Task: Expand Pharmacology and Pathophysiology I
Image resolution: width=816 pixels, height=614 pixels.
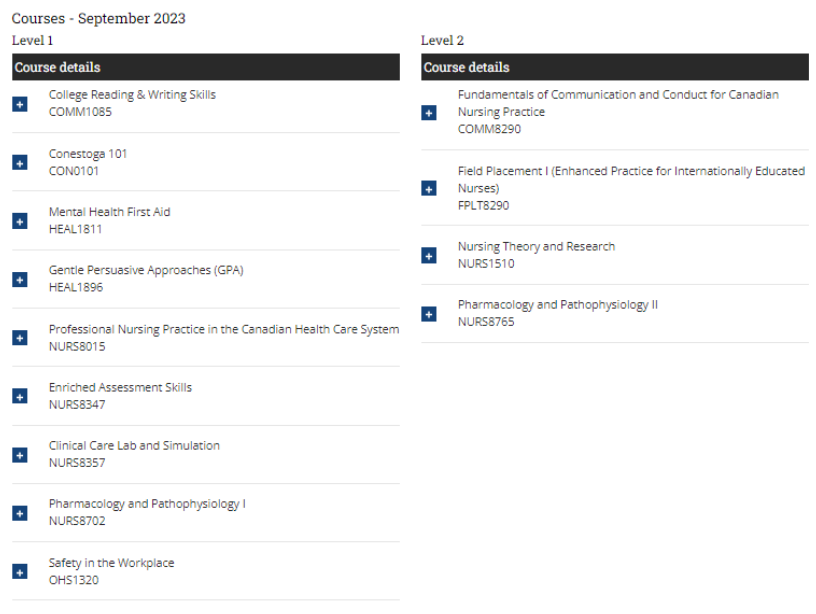Action: pos(20,513)
